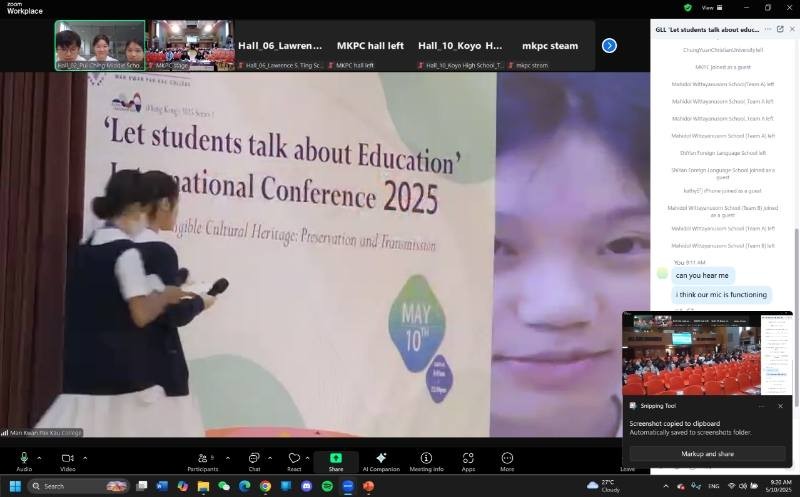800x497 pixels.
Task: Open the Windows Start menu
Action: 15,486
